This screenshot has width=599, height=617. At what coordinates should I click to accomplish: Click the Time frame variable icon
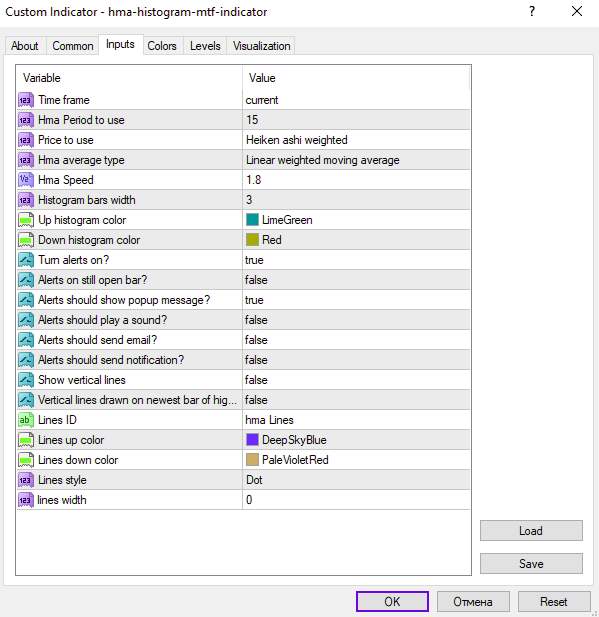click(x=26, y=100)
